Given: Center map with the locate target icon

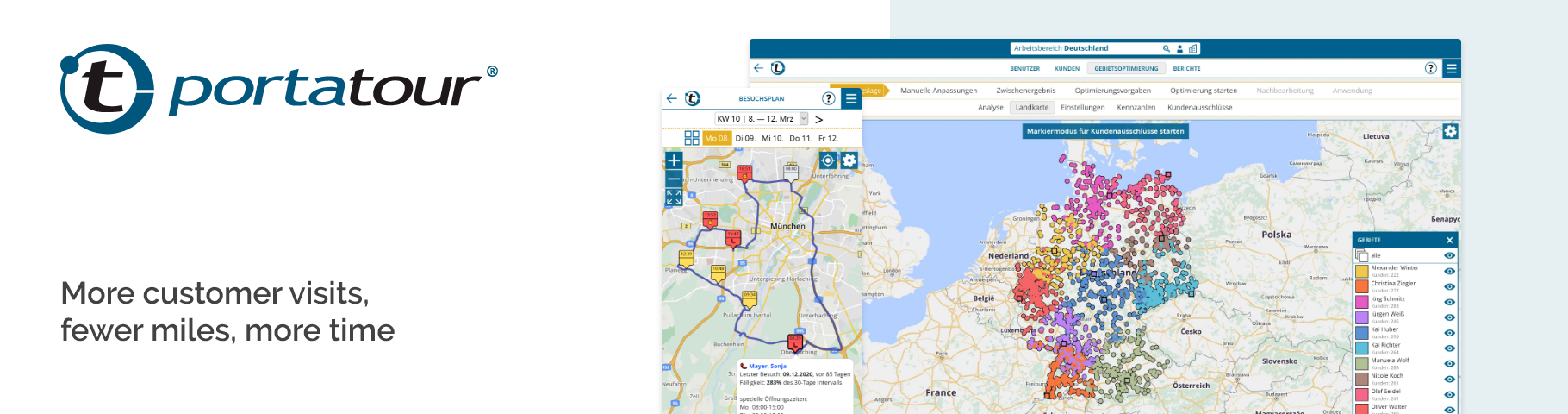Looking at the screenshot, I should point(827,160).
